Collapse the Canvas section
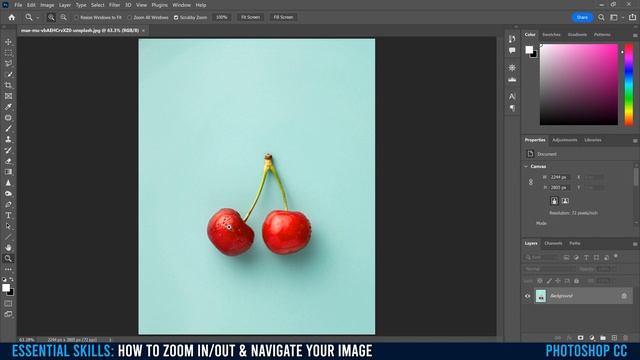The image size is (640, 360). coord(526,167)
